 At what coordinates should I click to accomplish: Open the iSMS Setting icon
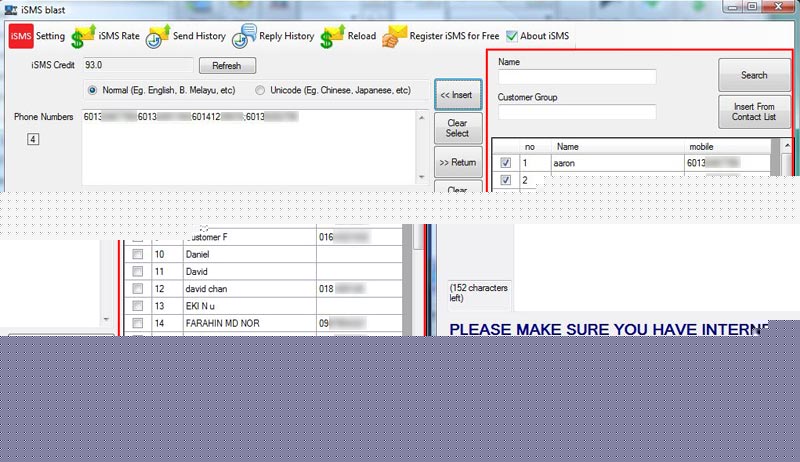click(x=21, y=36)
